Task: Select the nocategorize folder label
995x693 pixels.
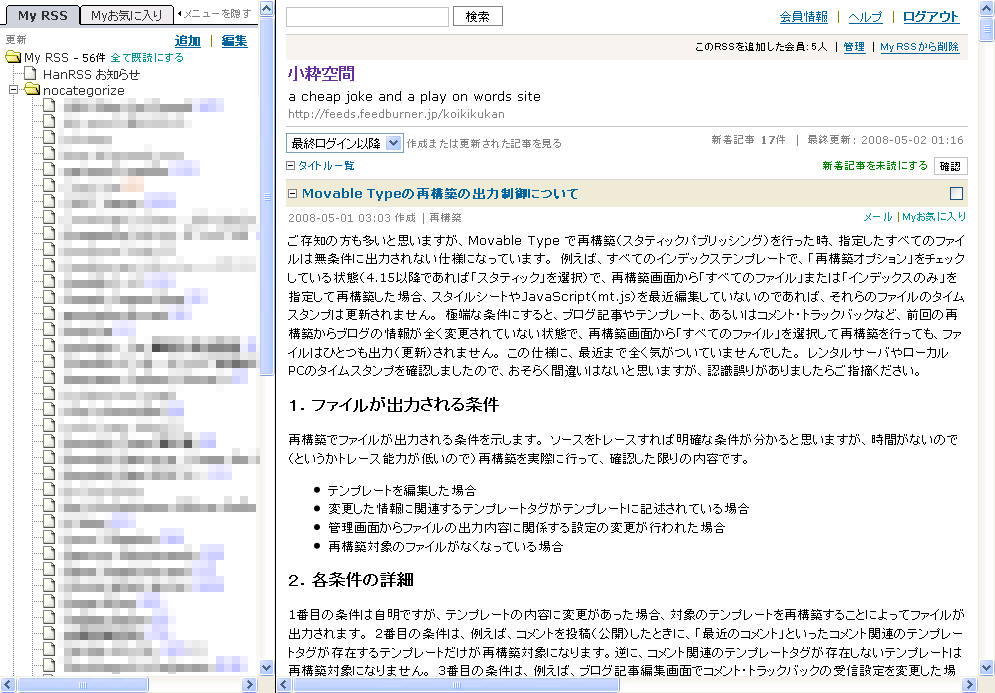Action: click(x=84, y=91)
